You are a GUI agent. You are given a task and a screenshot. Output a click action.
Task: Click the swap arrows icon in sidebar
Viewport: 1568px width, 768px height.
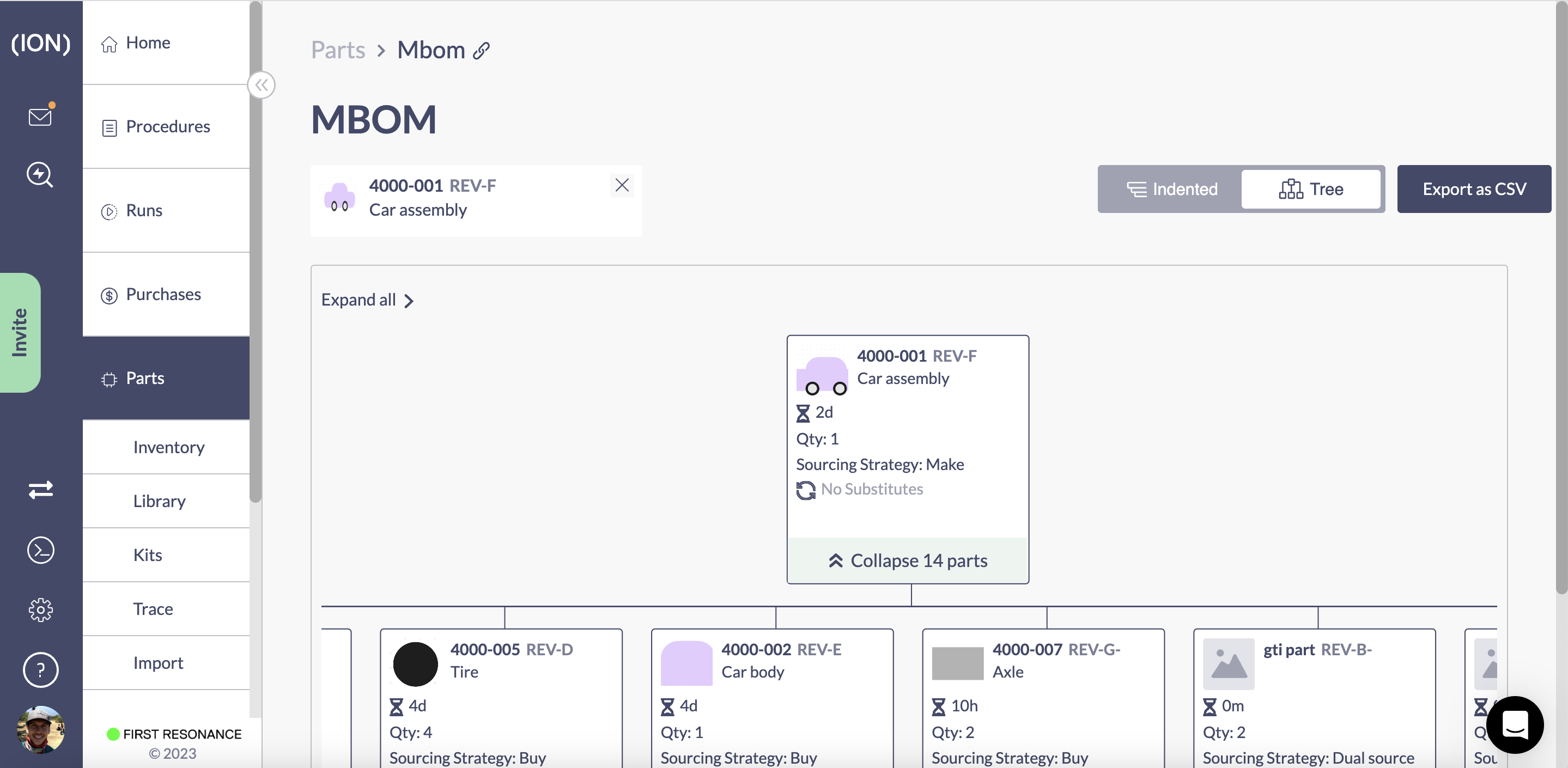point(40,489)
